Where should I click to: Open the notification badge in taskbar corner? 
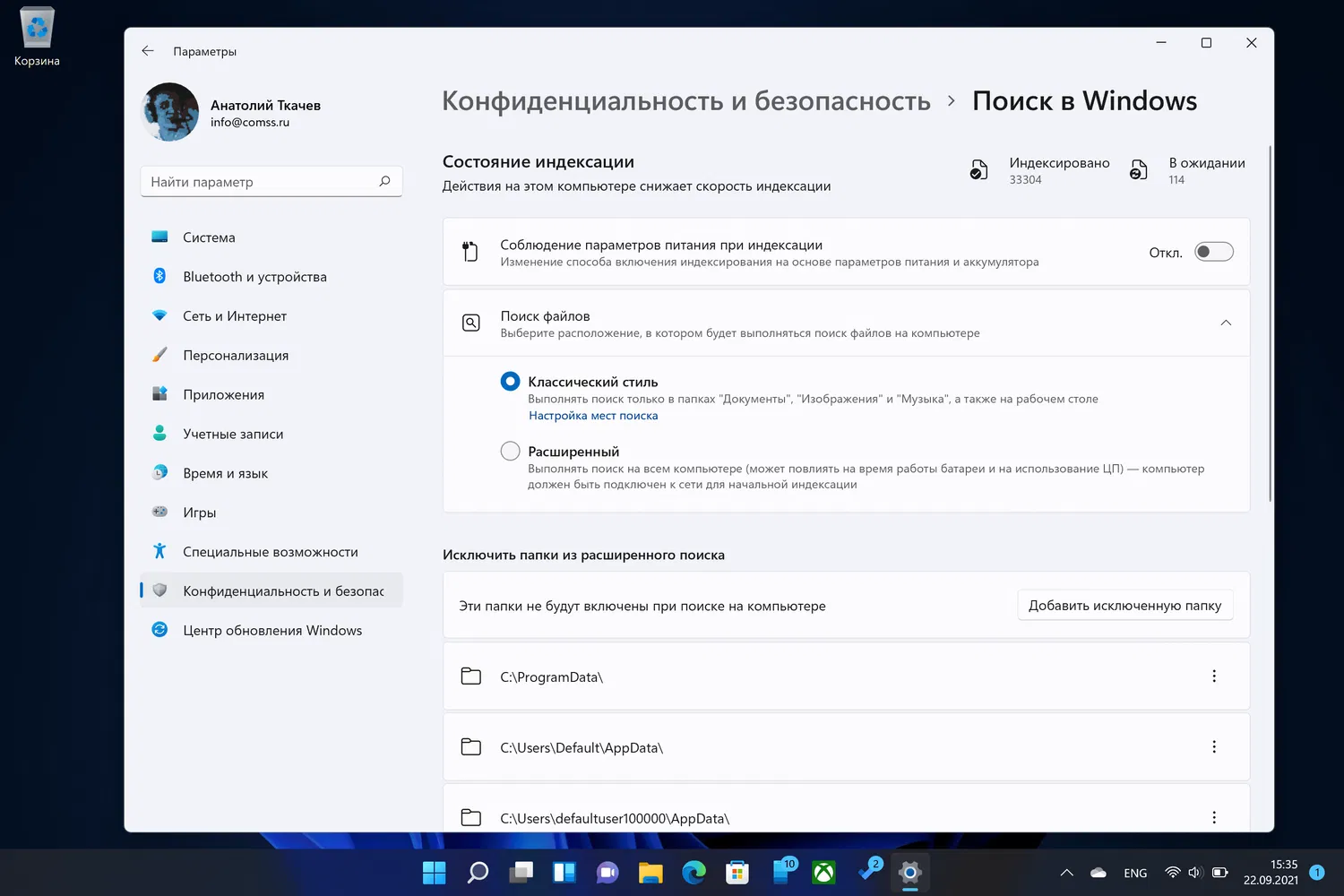point(1317,872)
